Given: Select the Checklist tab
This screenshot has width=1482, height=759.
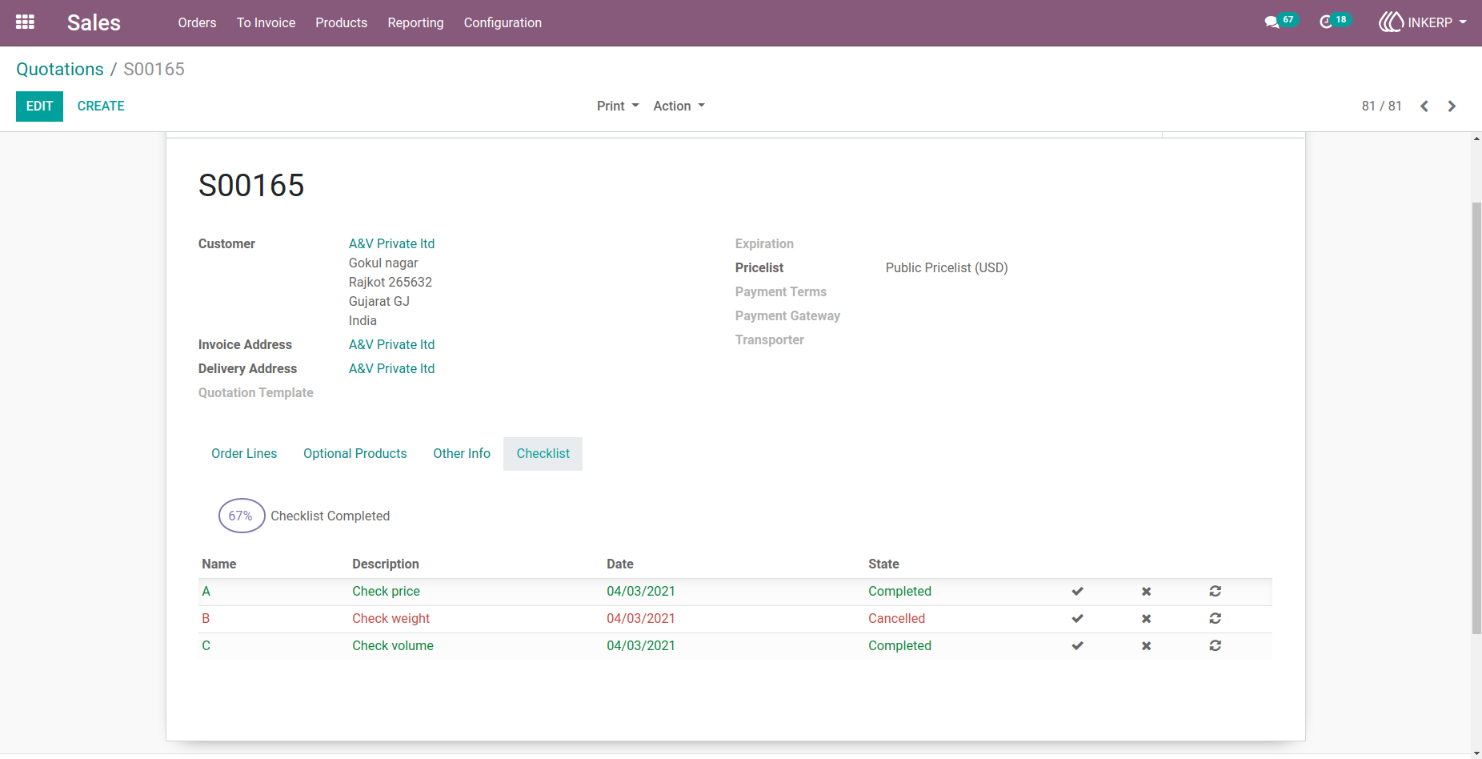Looking at the screenshot, I should [x=543, y=453].
